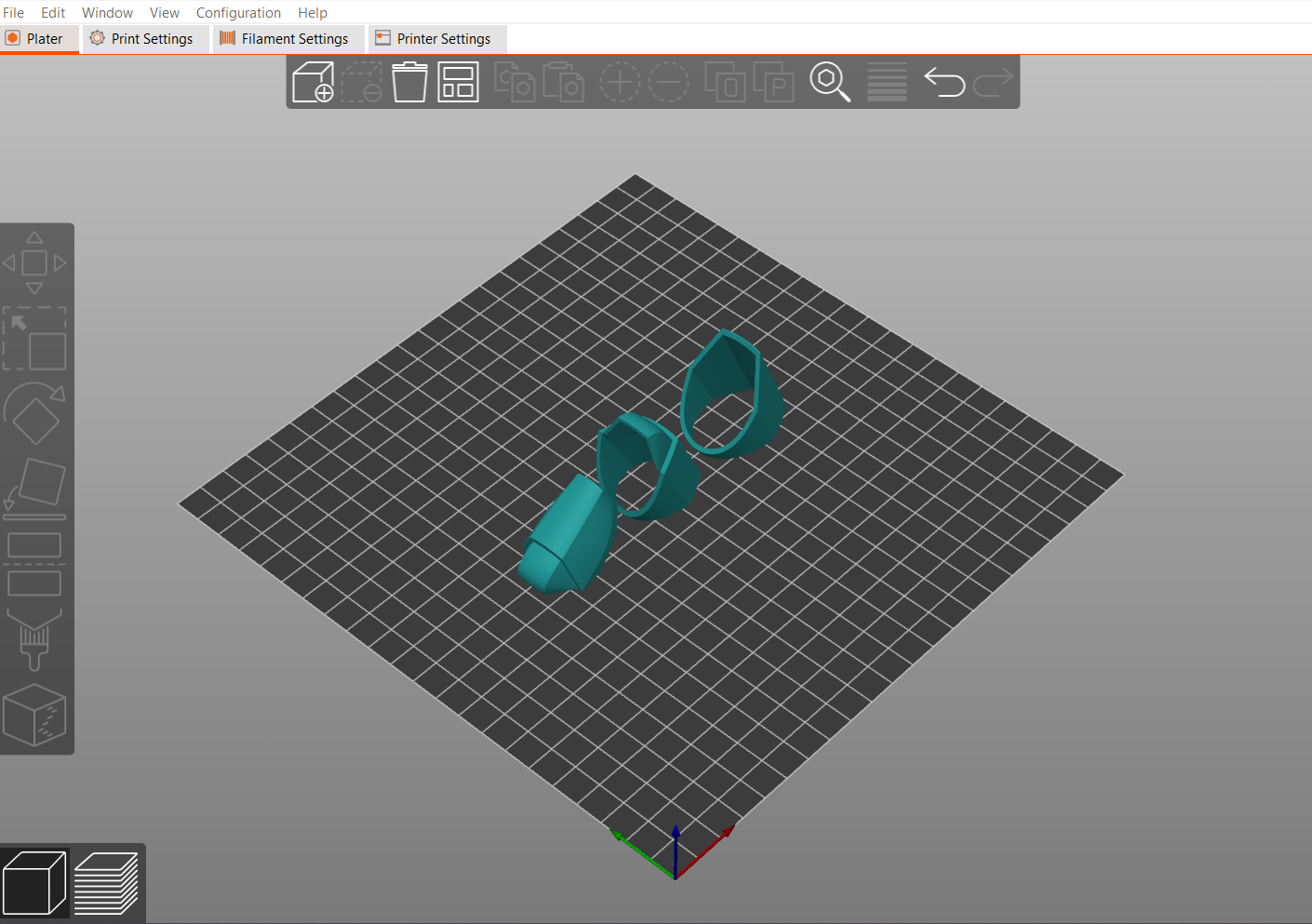Delete all objects using the trash icon
This screenshot has width=1312, height=924.
click(409, 82)
